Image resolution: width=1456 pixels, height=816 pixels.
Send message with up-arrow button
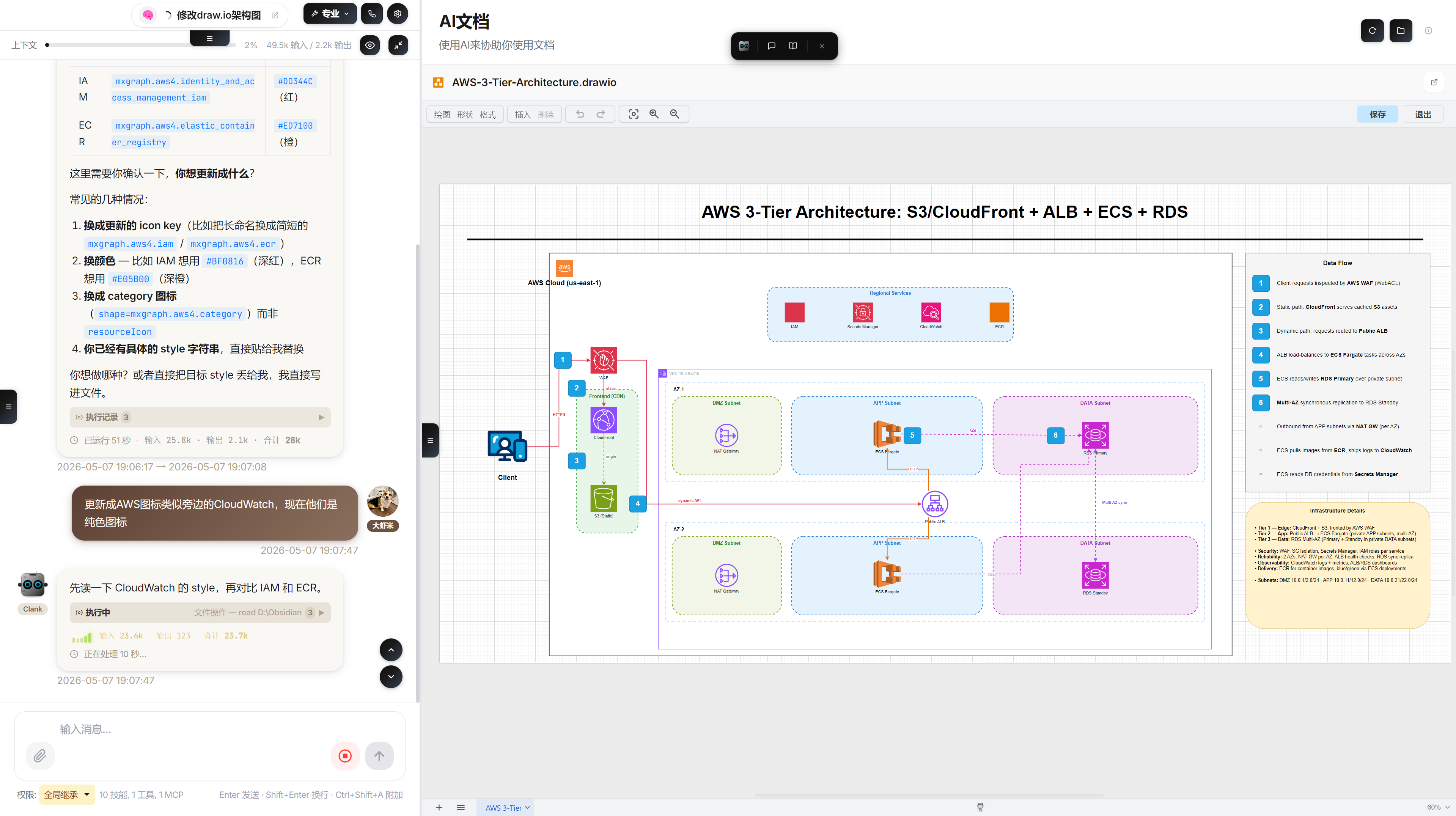click(x=379, y=756)
